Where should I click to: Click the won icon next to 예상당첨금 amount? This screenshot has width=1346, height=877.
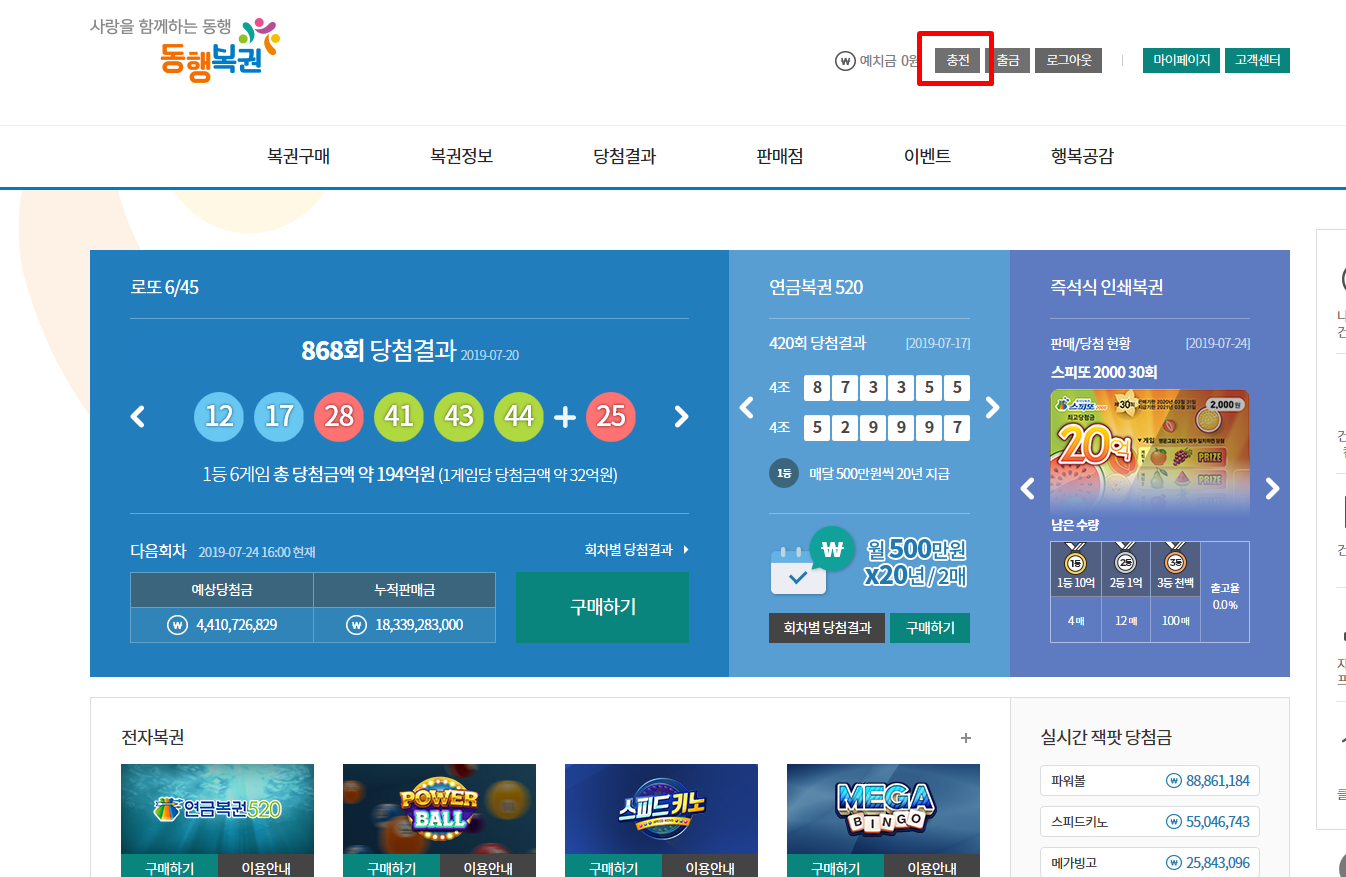(x=178, y=625)
